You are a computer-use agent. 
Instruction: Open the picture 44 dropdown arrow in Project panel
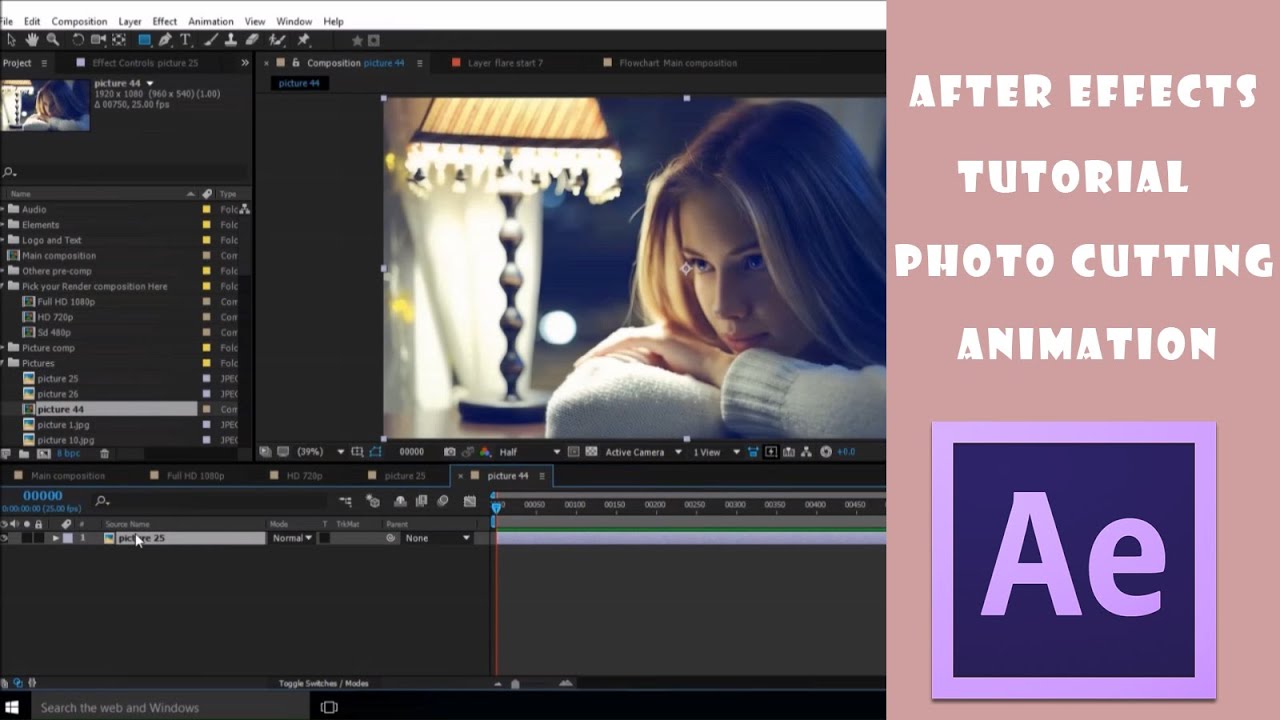click(150, 83)
